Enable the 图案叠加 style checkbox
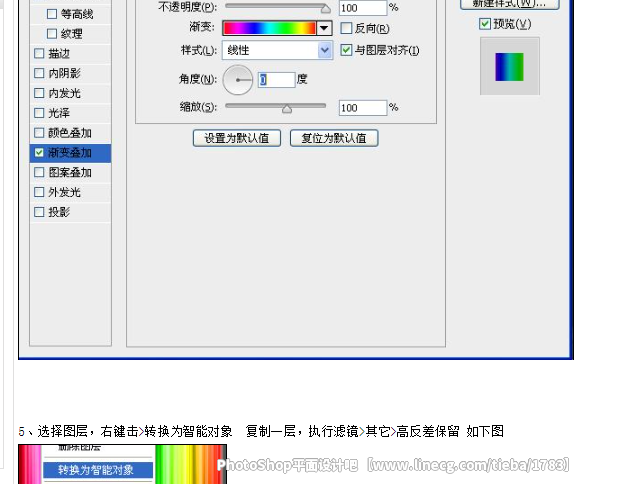The image size is (625, 484). [x=39, y=172]
